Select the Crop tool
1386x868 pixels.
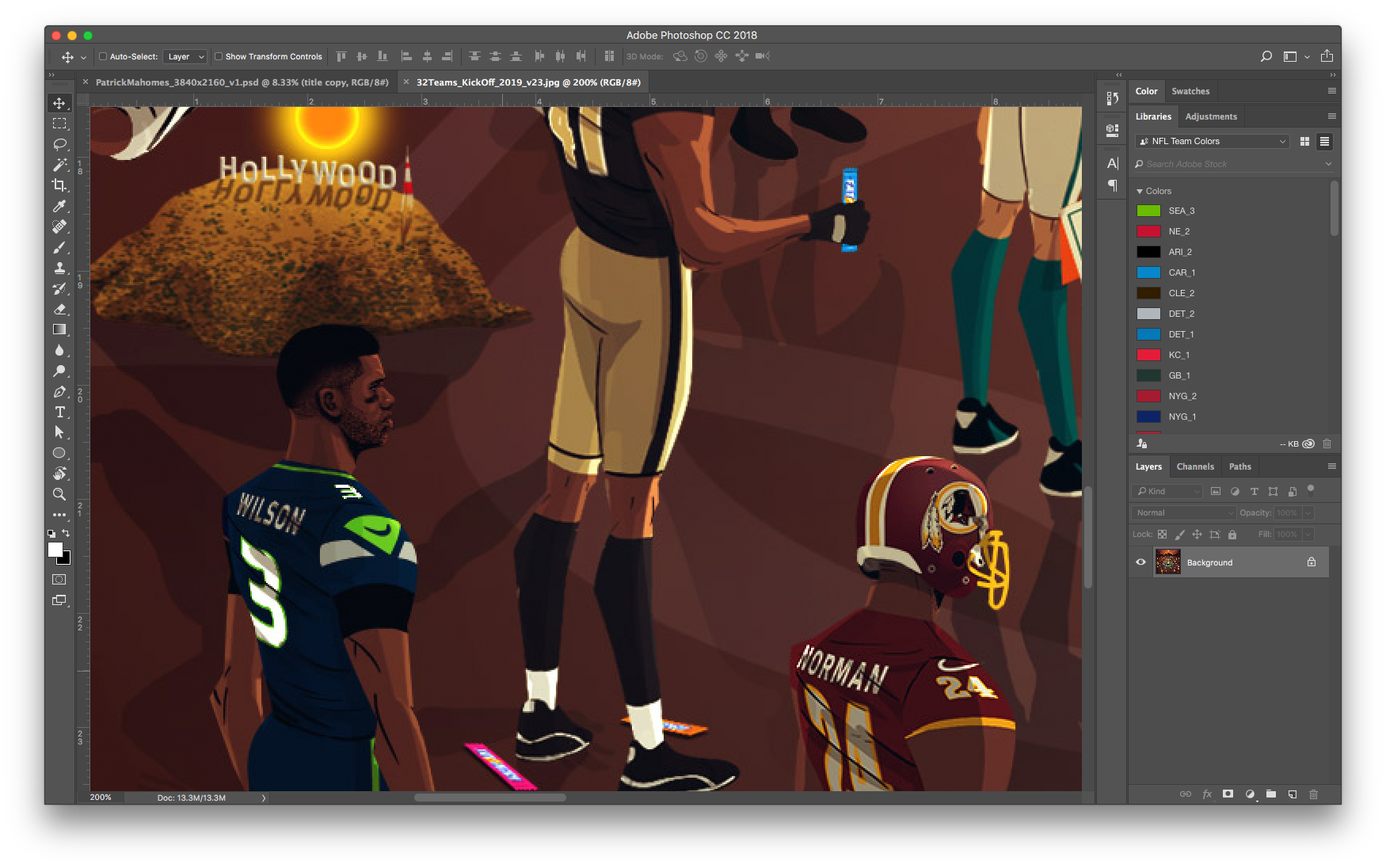click(x=59, y=185)
